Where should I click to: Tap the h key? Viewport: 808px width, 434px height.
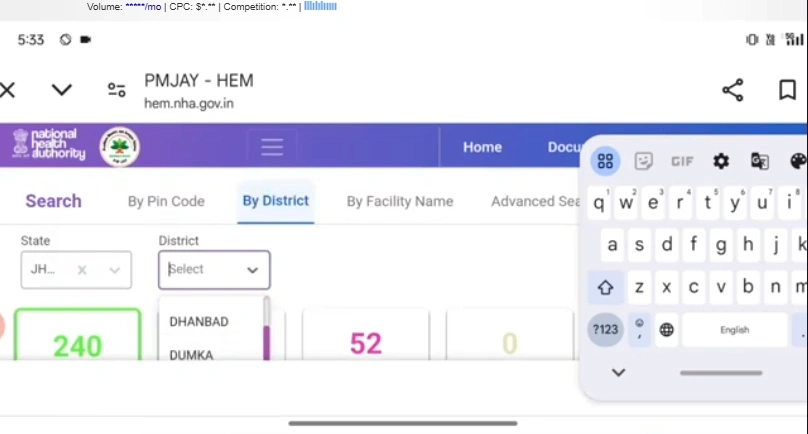748,245
